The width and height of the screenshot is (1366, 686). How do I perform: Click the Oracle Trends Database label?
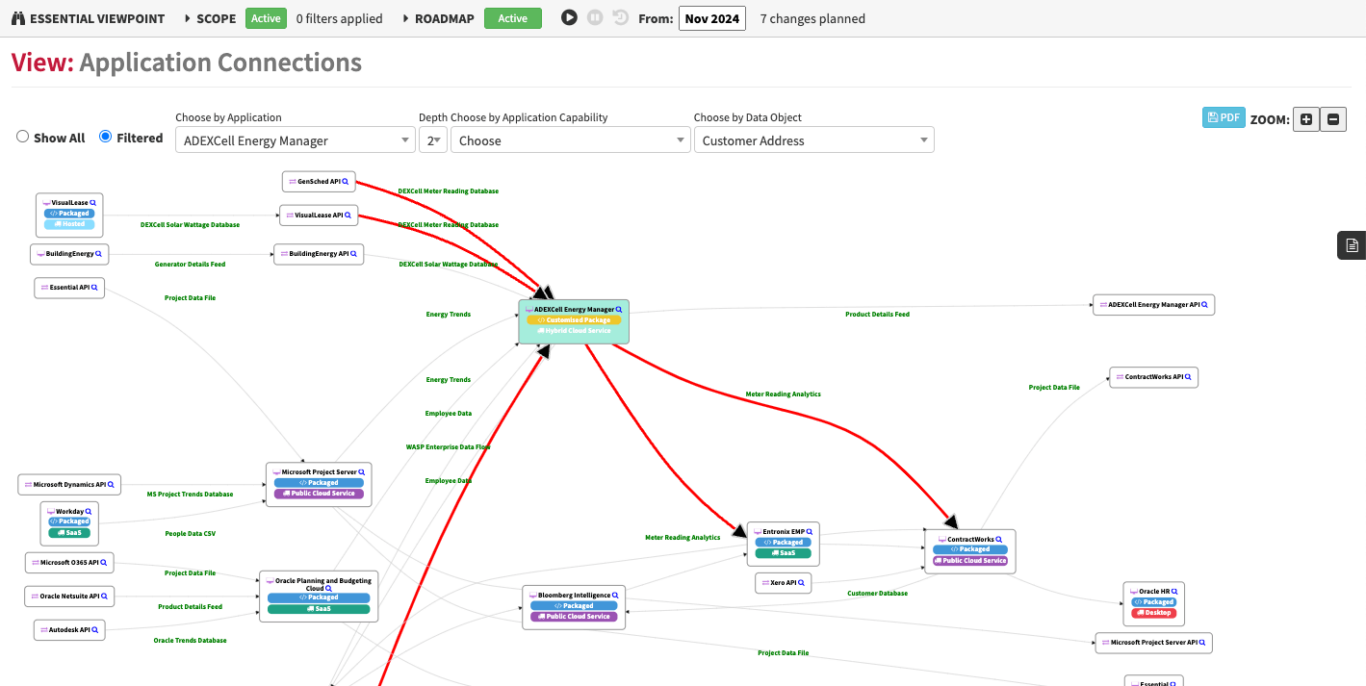[x=190, y=640]
